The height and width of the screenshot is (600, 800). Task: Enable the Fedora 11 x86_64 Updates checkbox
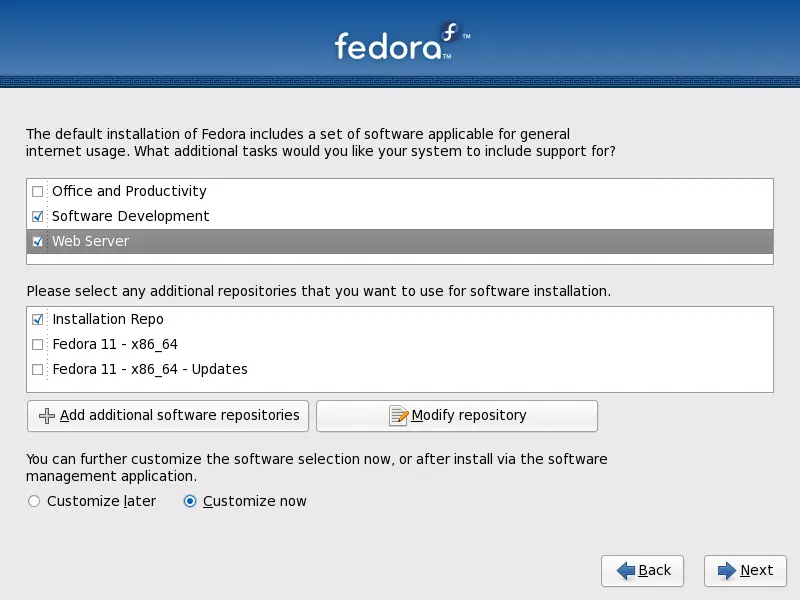coord(37,369)
